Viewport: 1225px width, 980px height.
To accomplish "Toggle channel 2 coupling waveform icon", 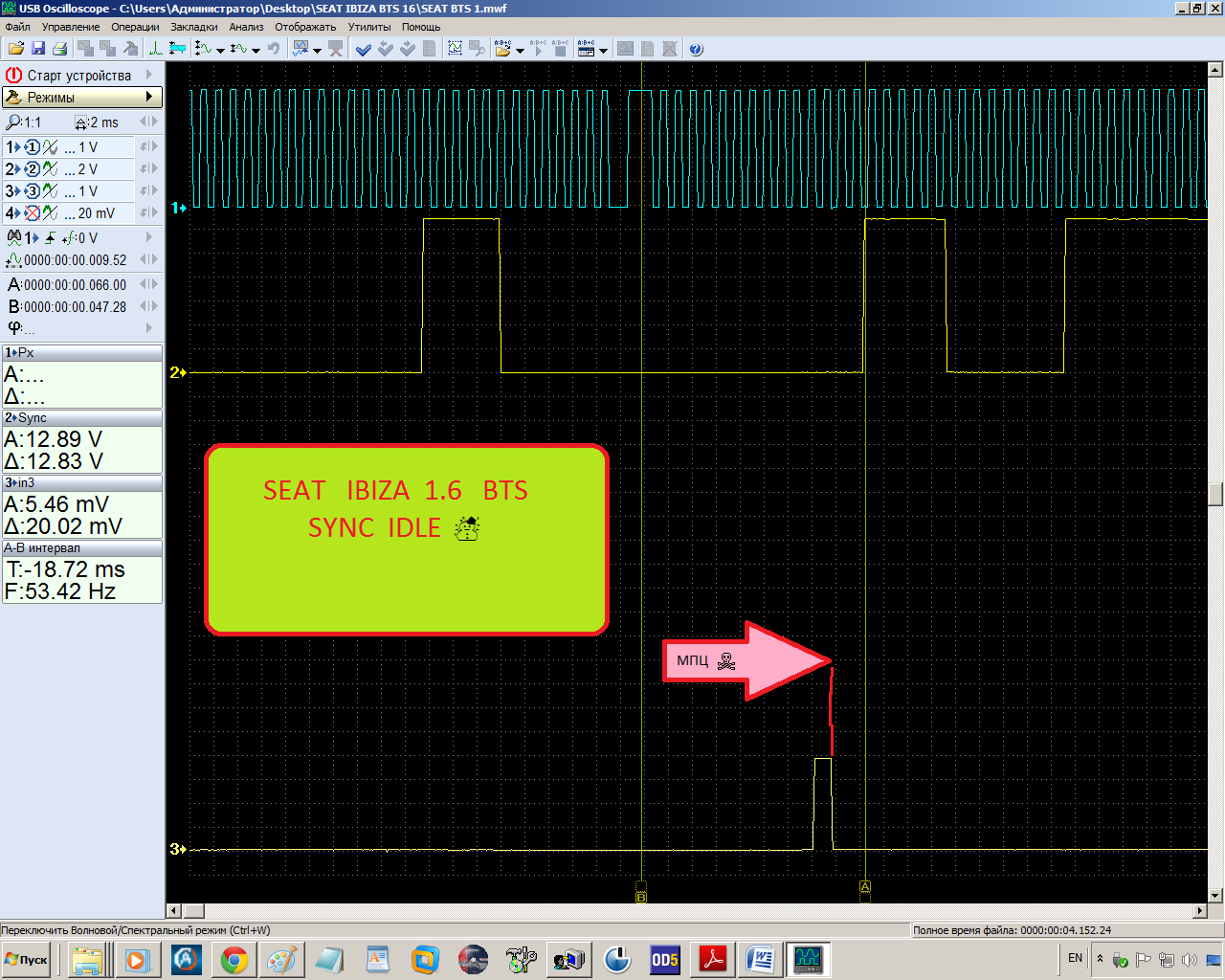I will point(51,169).
